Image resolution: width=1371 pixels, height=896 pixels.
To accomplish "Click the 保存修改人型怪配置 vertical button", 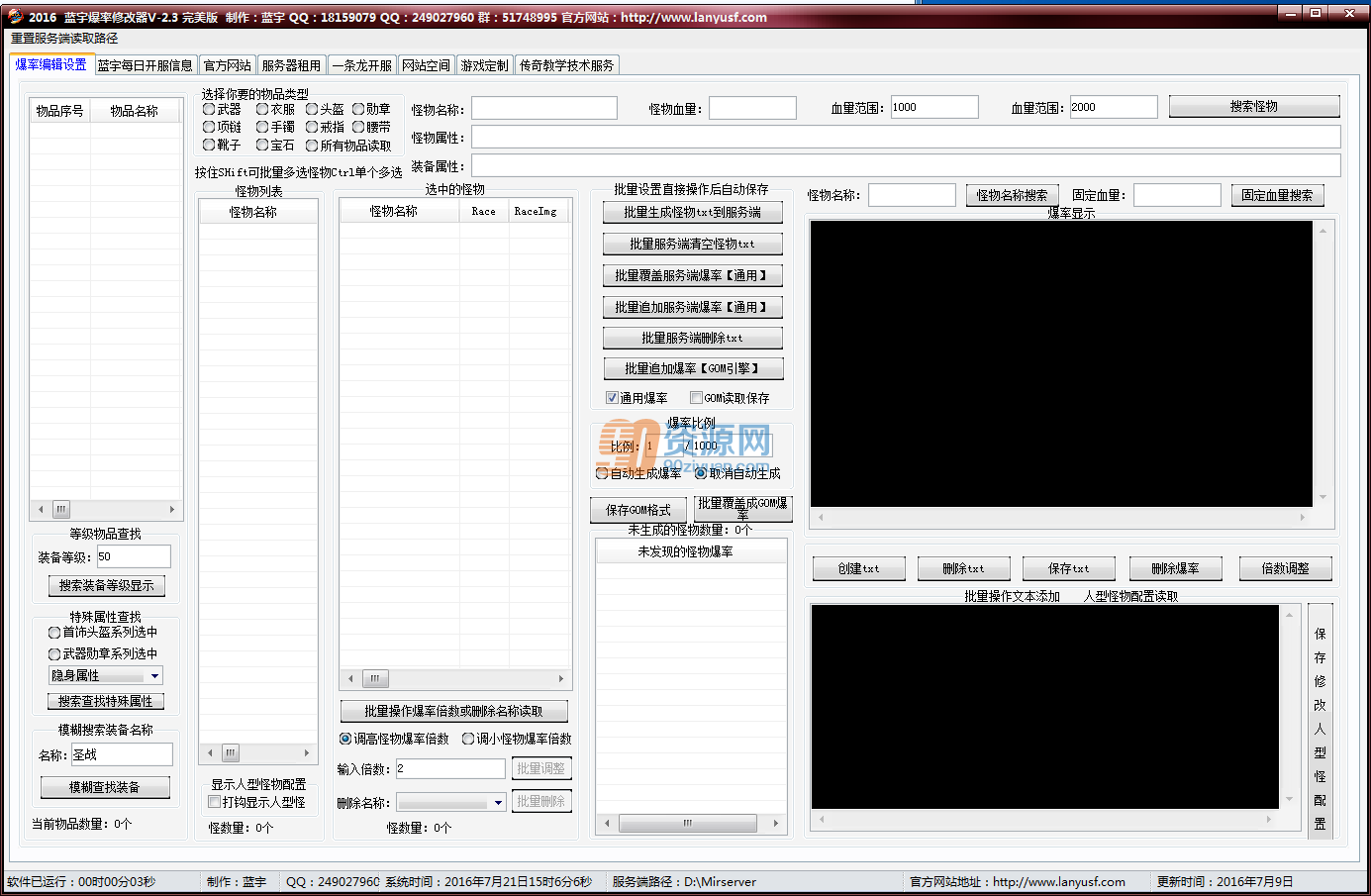I will click(x=1320, y=722).
